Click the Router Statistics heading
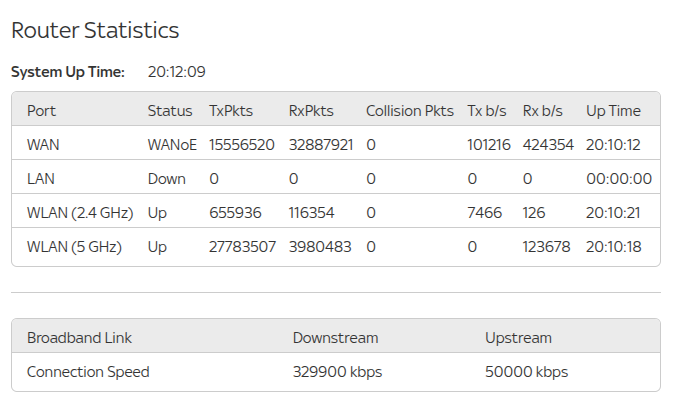 point(95,30)
